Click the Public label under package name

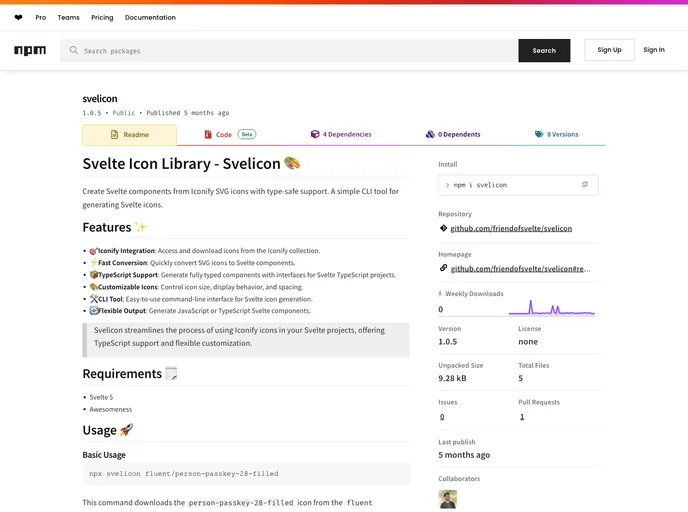pos(124,113)
